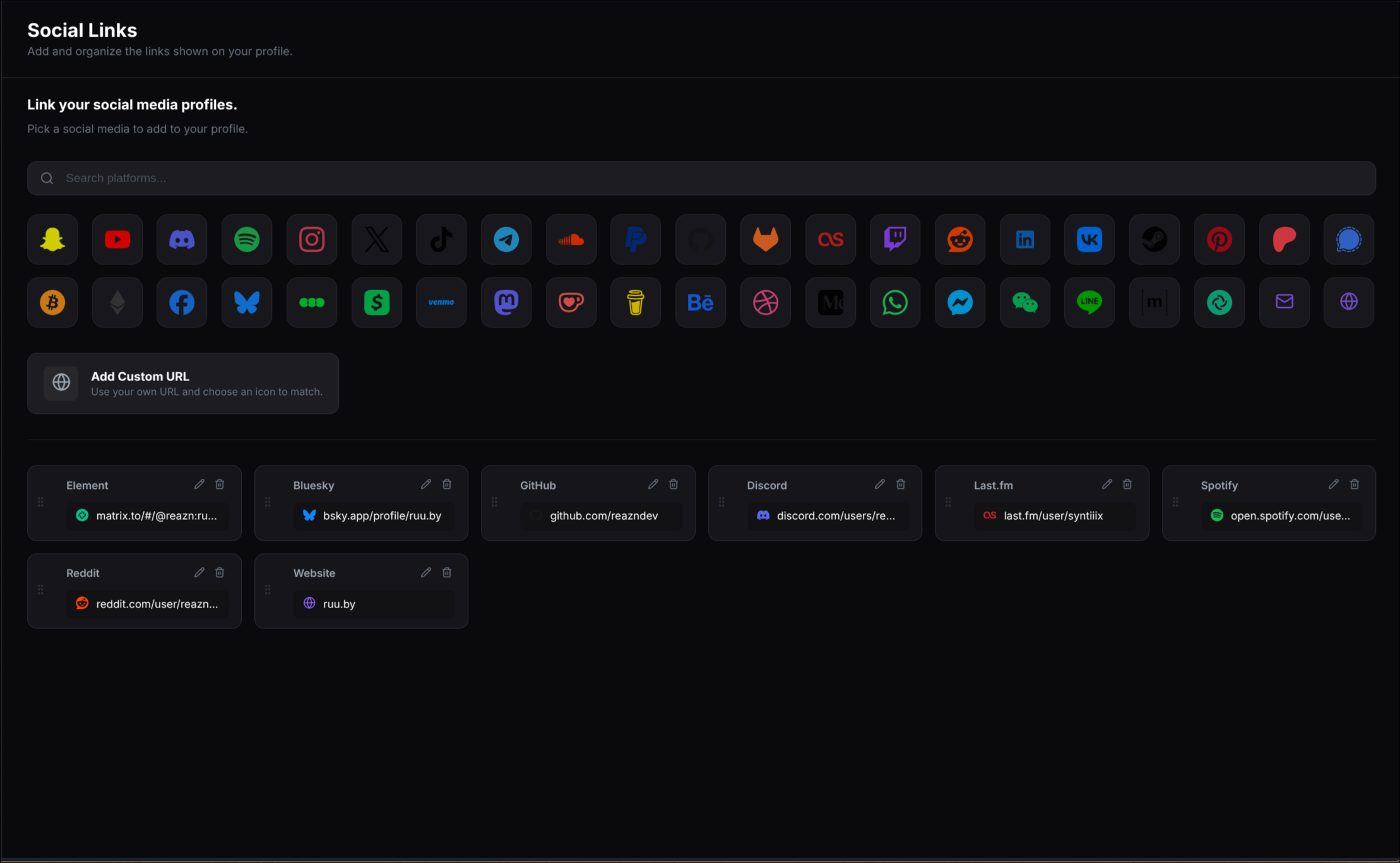
Task: Select the Steam platform icon
Action: [x=1154, y=240]
